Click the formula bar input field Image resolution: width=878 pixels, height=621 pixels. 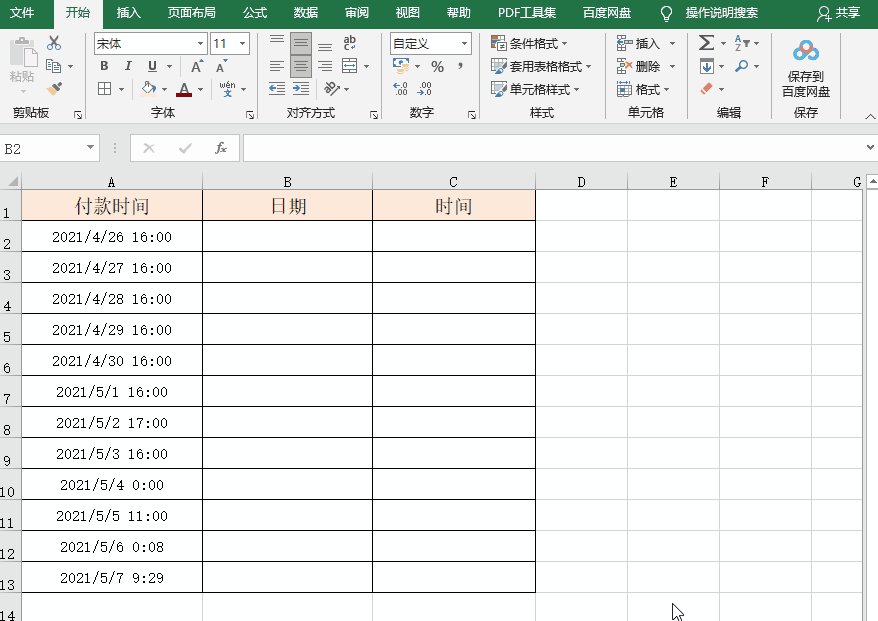tap(554, 148)
